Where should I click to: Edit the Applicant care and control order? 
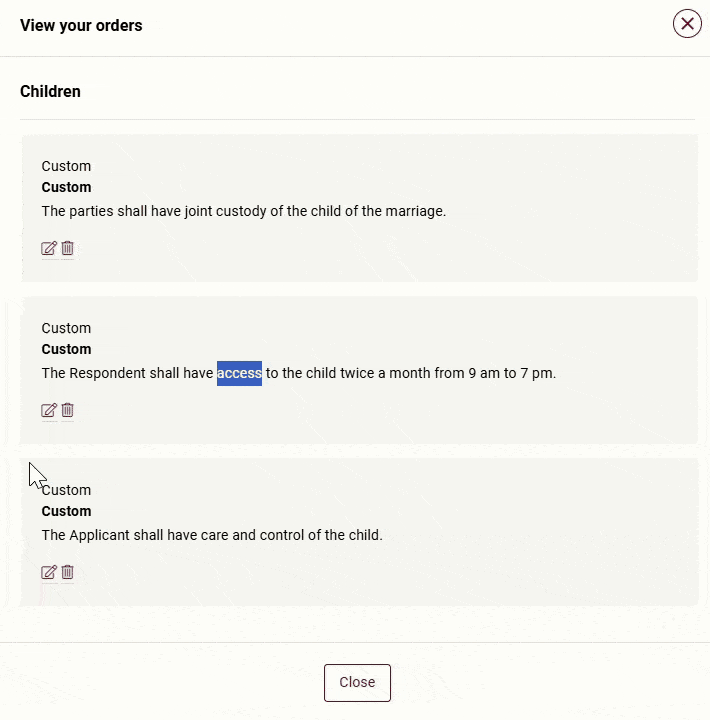48,572
